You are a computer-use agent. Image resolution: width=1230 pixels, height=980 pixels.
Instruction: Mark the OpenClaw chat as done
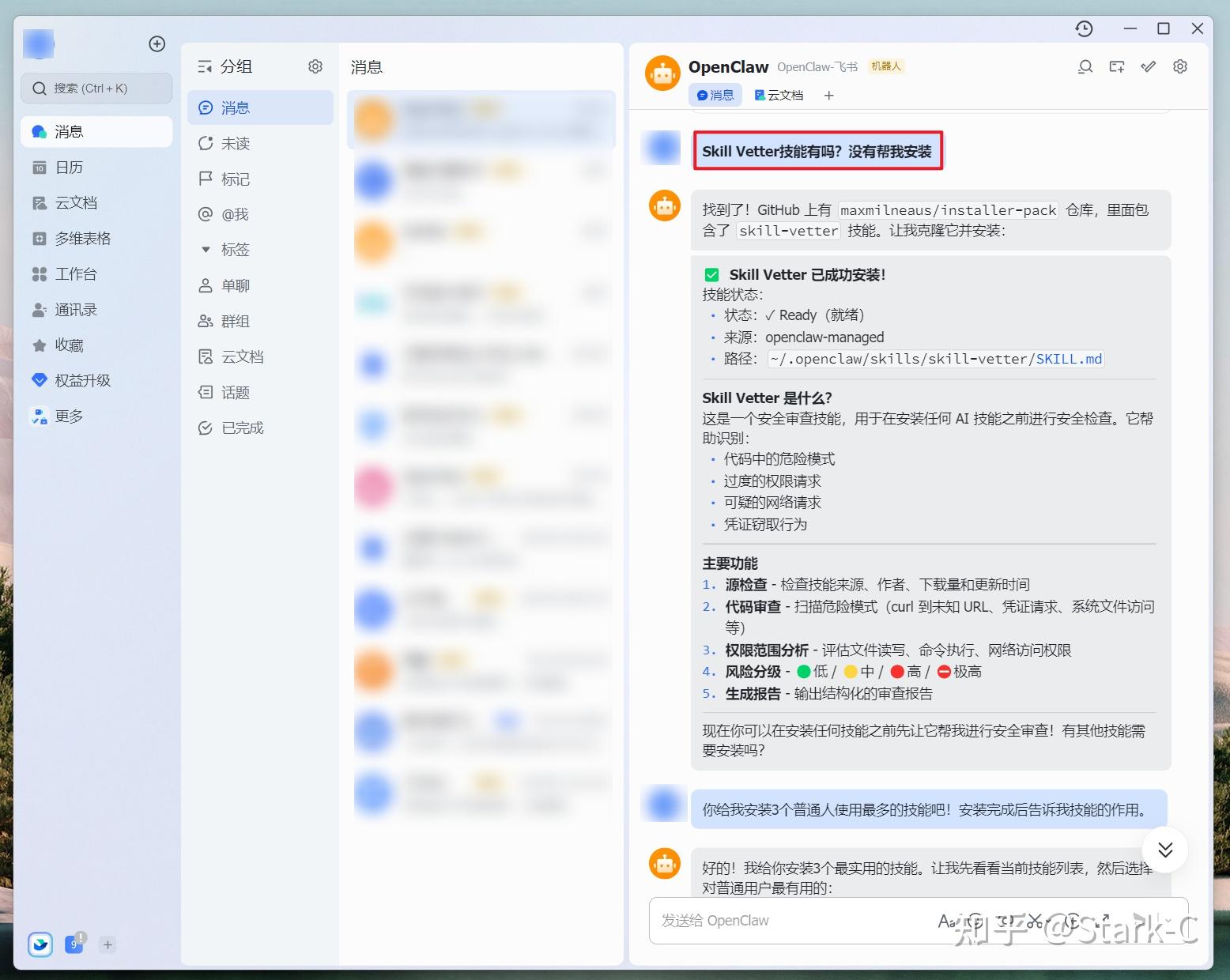pyautogui.click(x=1149, y=67)
